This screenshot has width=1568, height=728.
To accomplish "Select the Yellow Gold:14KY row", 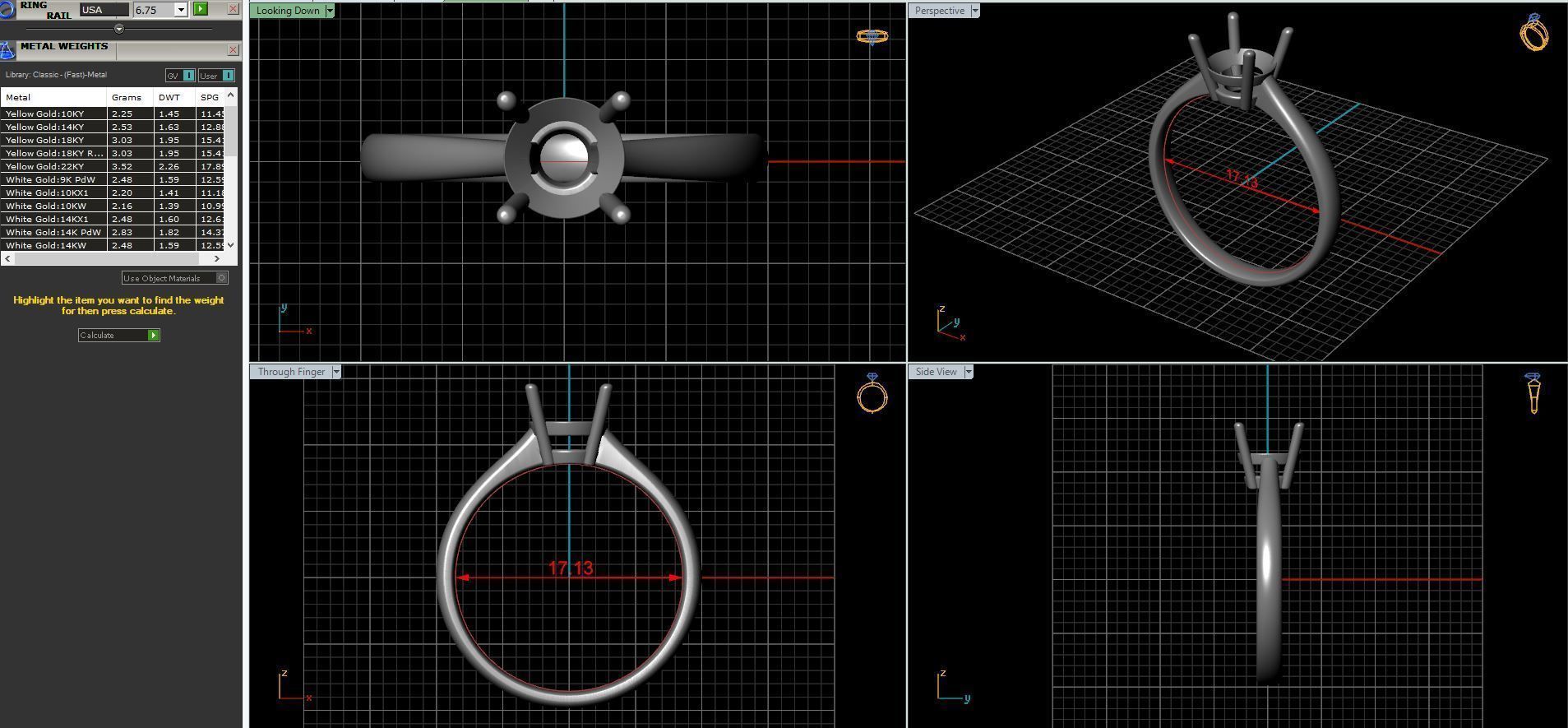I will point(113,127).
